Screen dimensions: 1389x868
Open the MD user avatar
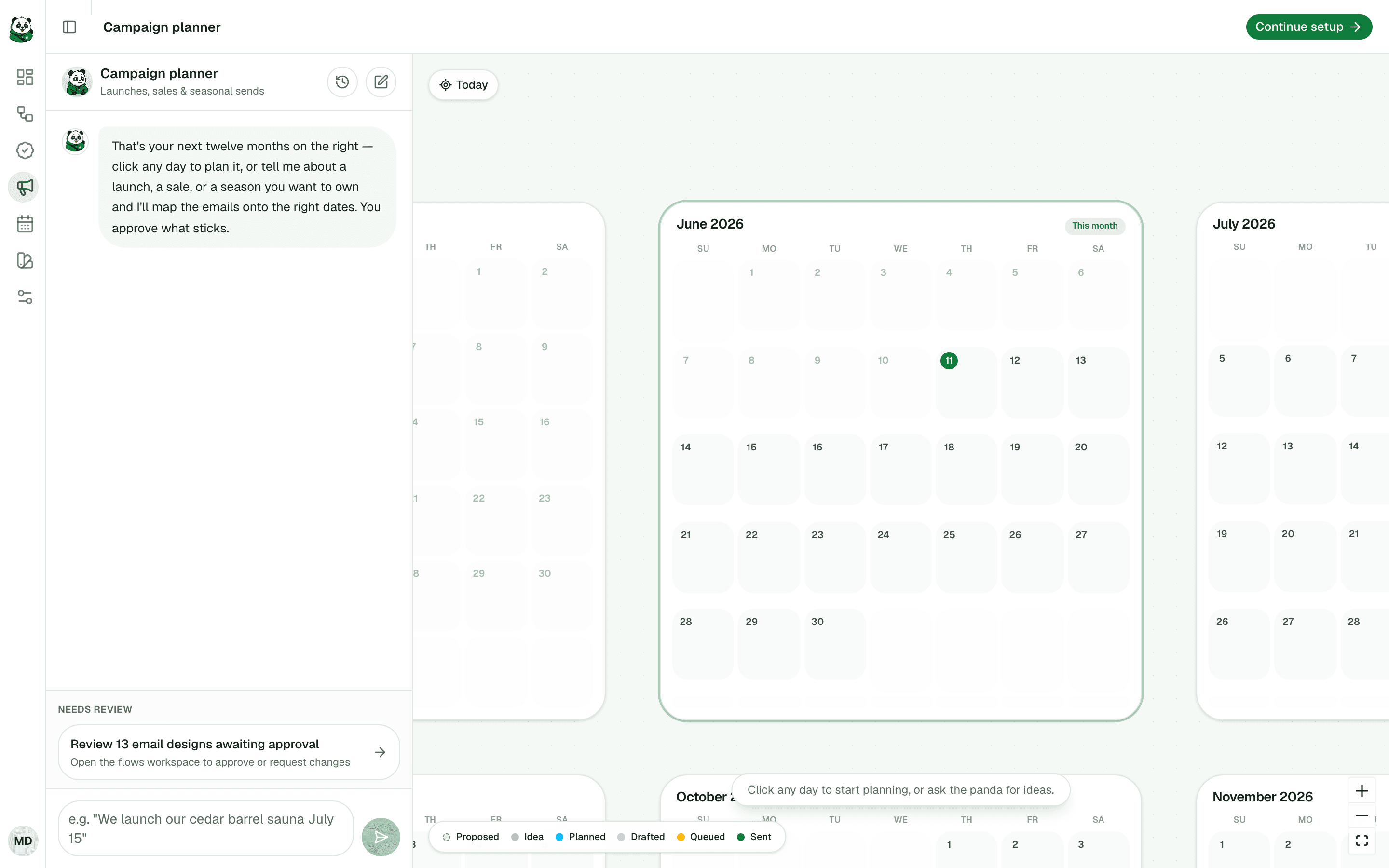coord(23,841)
